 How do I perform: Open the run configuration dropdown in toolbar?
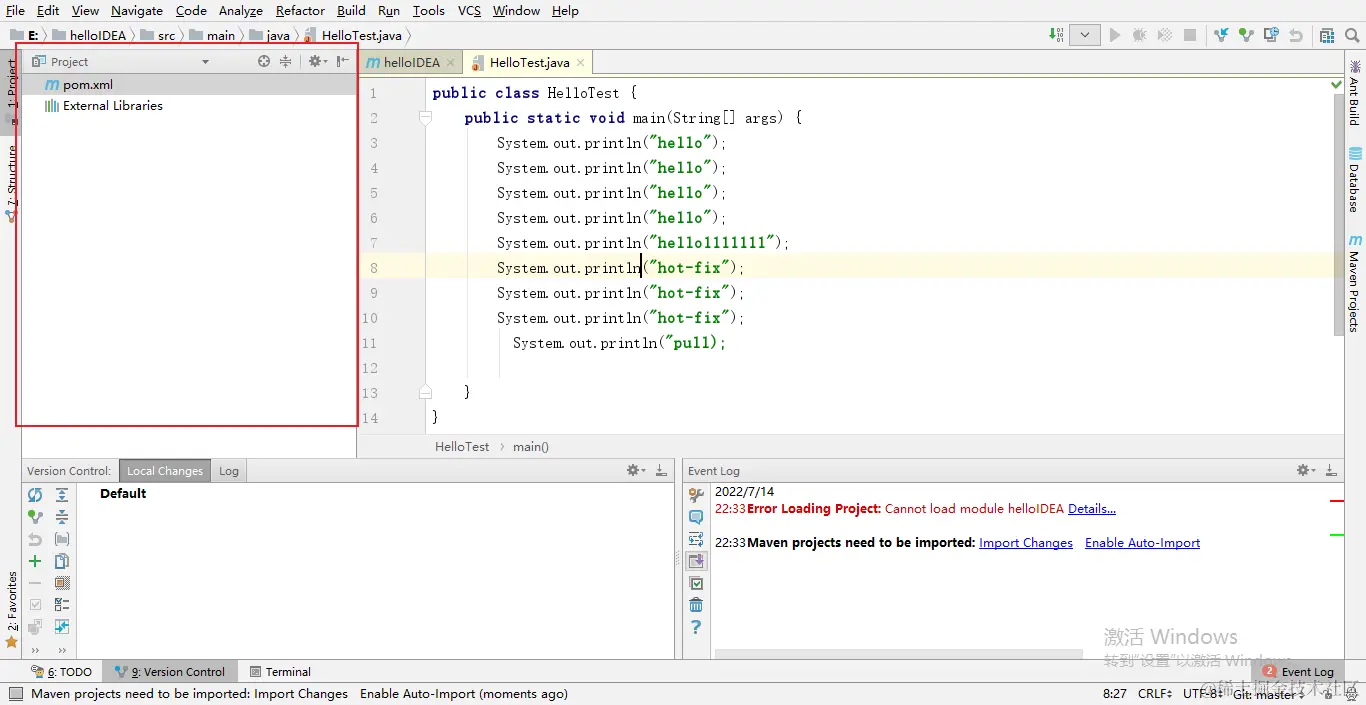pyautogui.click(x=1085, y=35)
